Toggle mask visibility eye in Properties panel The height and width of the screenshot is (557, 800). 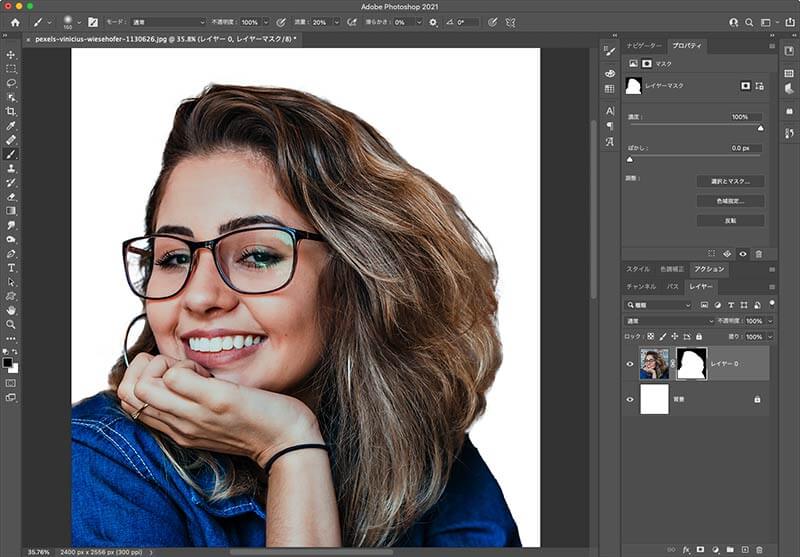click(x=743, y=254)
